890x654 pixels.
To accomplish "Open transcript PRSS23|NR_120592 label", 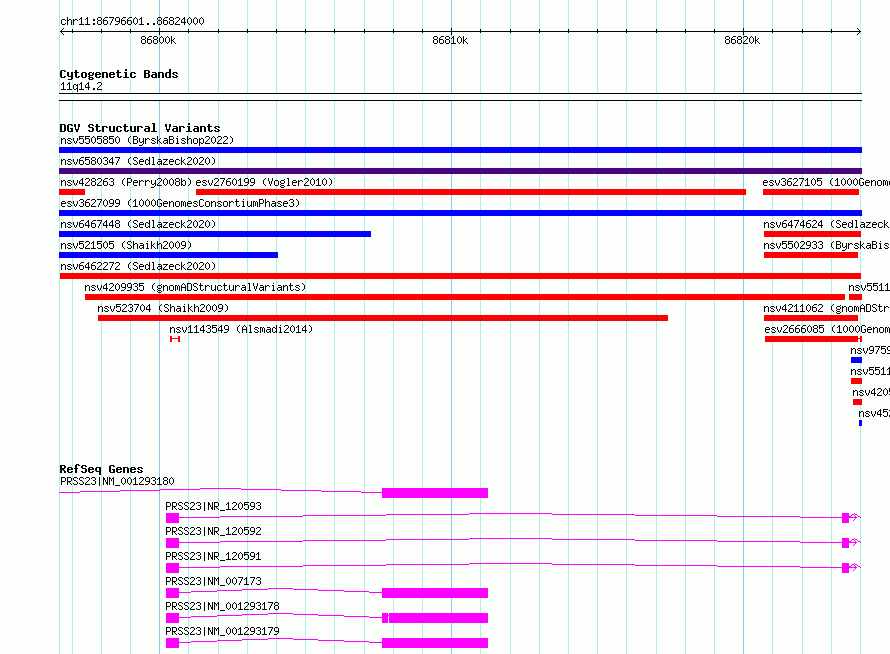I will (213, 531).
